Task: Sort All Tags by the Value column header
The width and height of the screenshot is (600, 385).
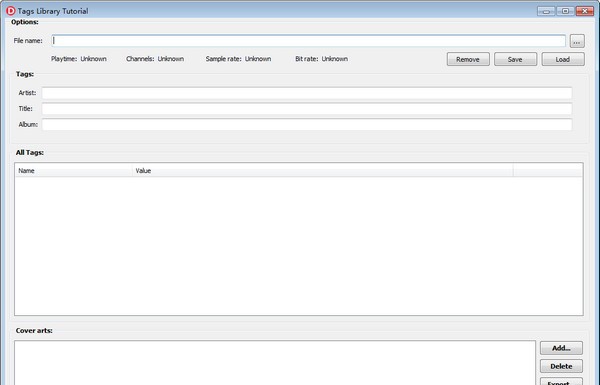Action: pyautogui.click(x=323, y=171)
